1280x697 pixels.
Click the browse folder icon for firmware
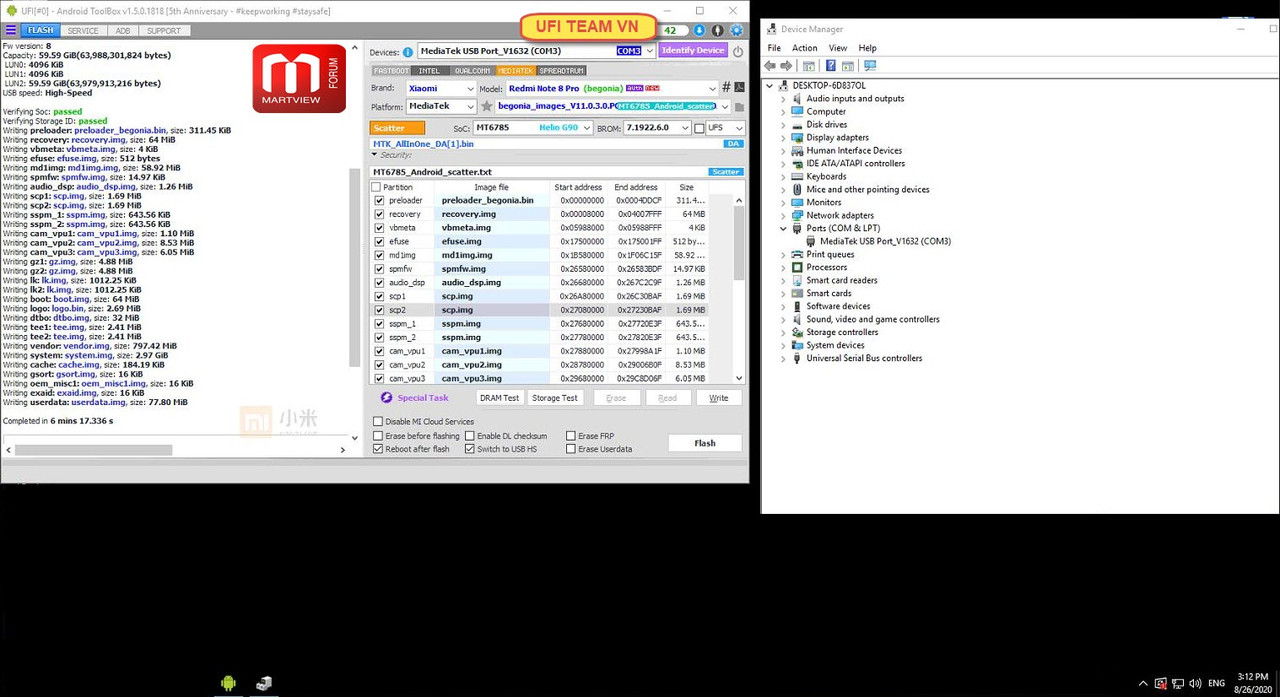coord(739,107)
